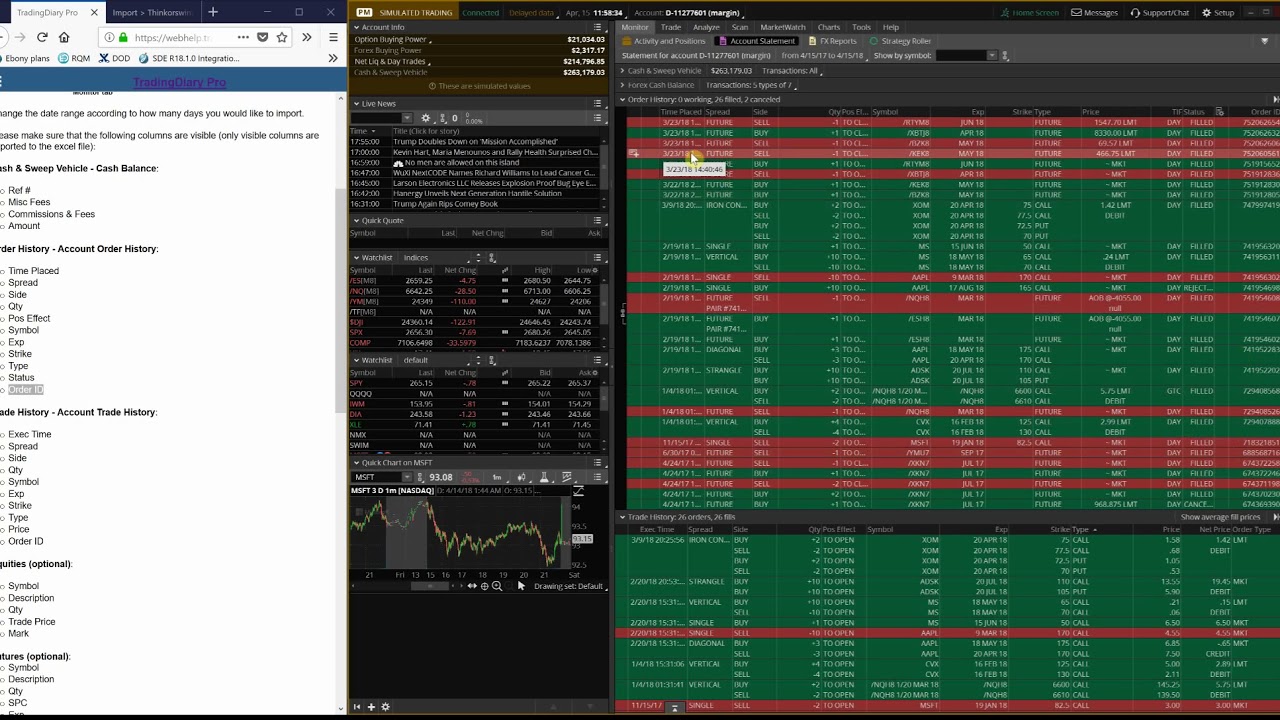Open the Ebony plans bookmark
Screen dimensions: 1280x720
[24, 58]
